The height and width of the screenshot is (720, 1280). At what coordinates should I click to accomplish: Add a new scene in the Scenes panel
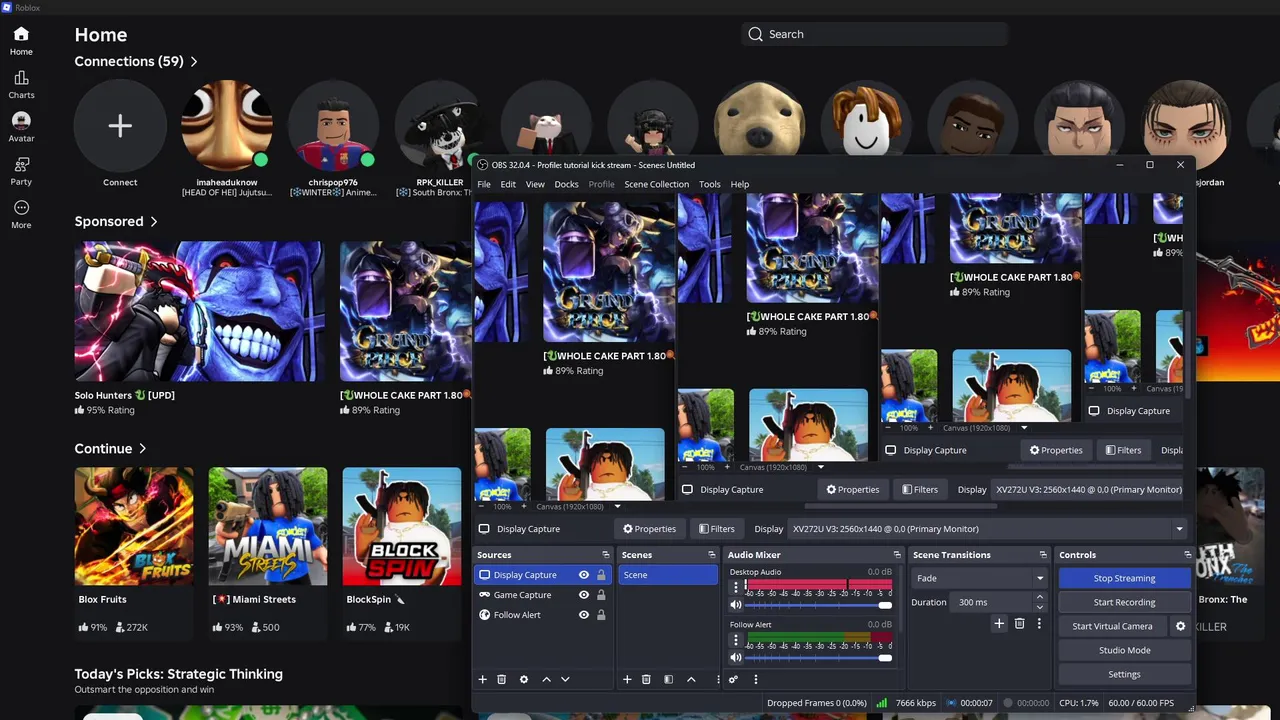point(627,679)
